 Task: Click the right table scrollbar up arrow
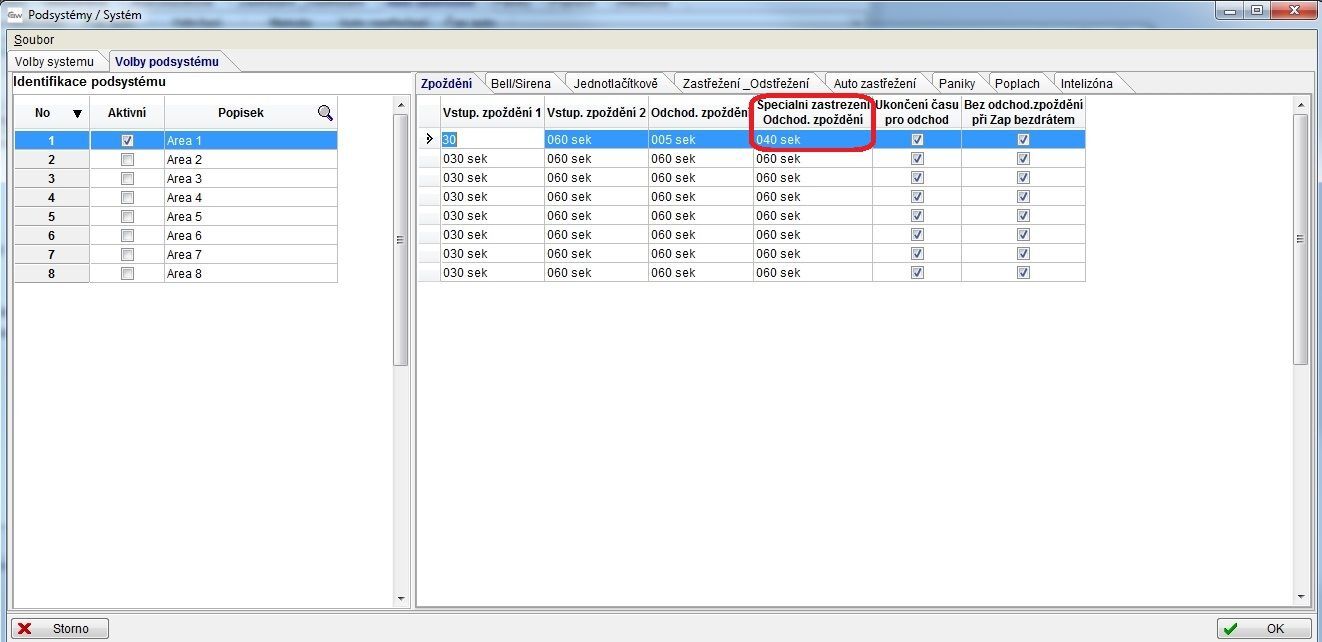(1301, 105)
